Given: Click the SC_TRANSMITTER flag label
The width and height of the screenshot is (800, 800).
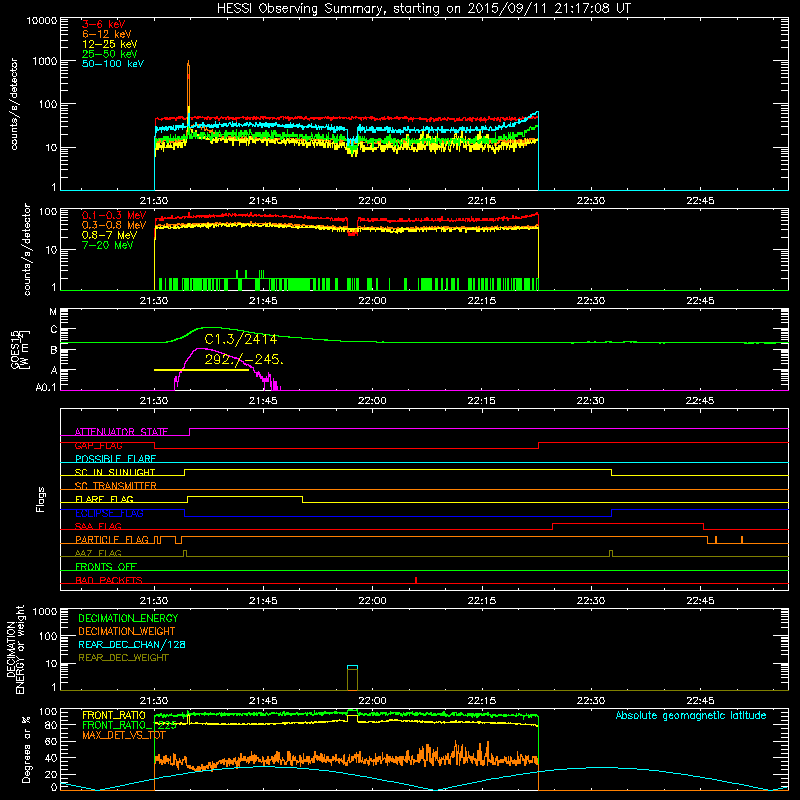Looking at the screenshot, I should [116, 486].
